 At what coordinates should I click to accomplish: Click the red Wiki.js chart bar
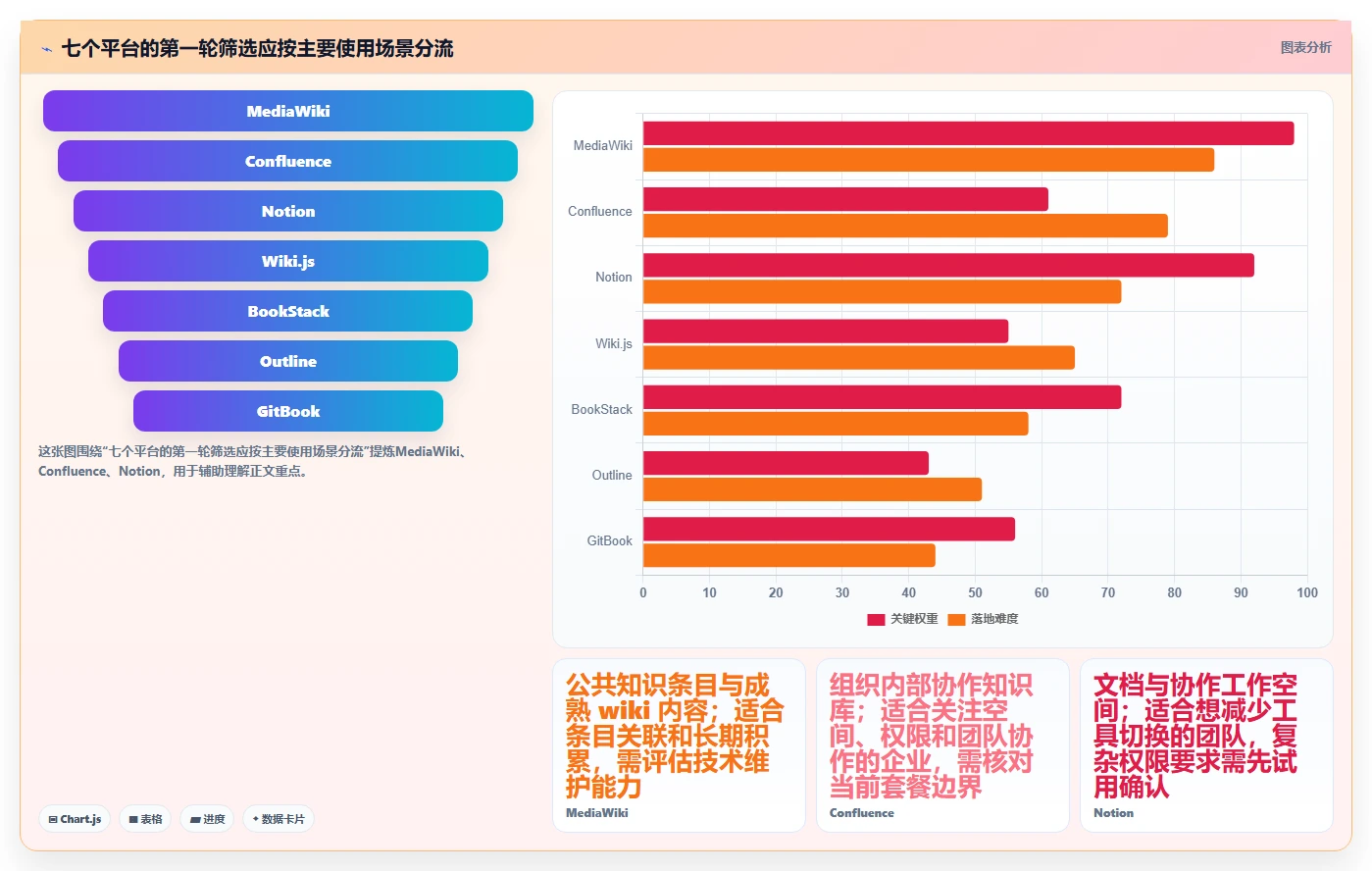point(826,332)
